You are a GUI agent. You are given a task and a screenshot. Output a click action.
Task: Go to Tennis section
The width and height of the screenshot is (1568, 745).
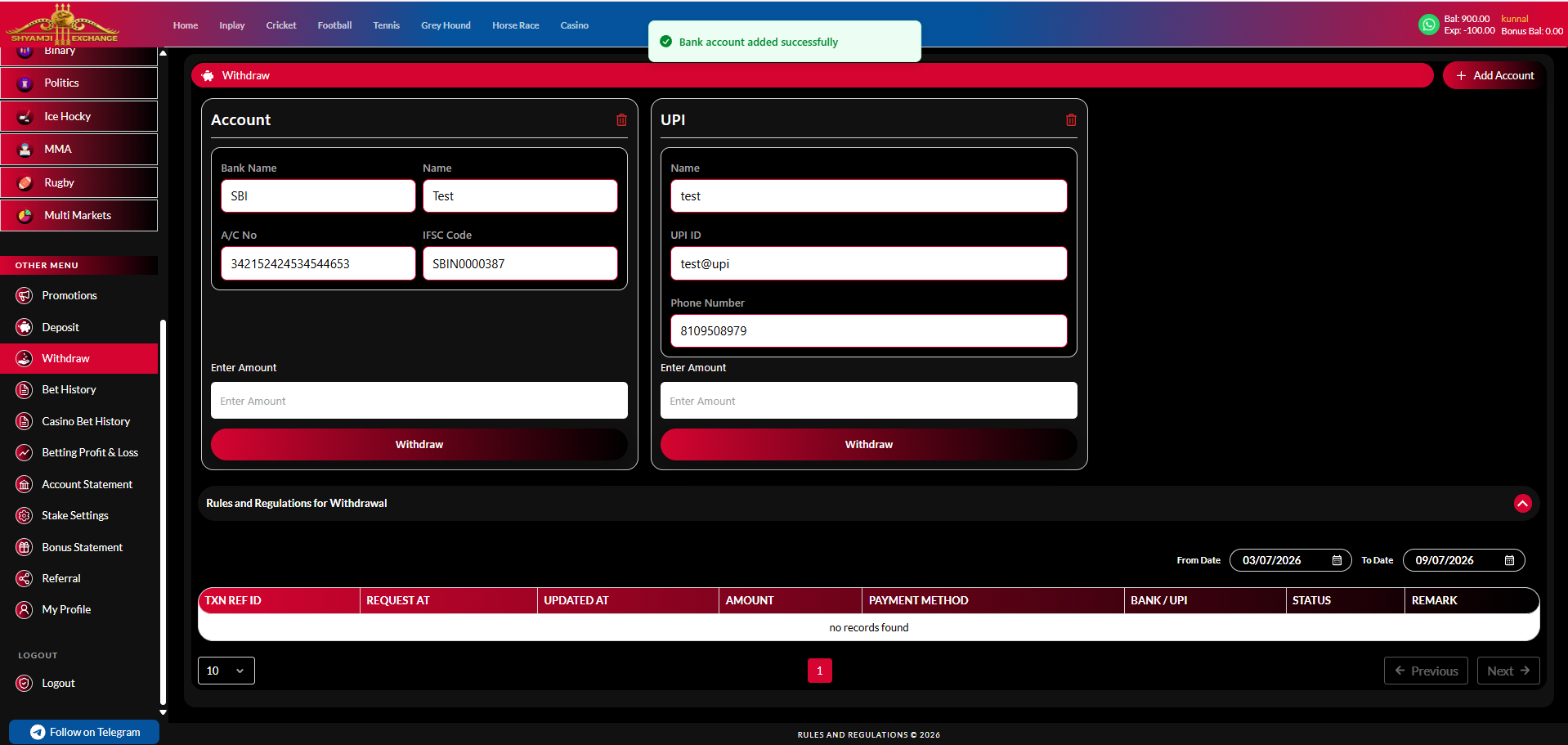pyautogui.click(x=387, y=25)
